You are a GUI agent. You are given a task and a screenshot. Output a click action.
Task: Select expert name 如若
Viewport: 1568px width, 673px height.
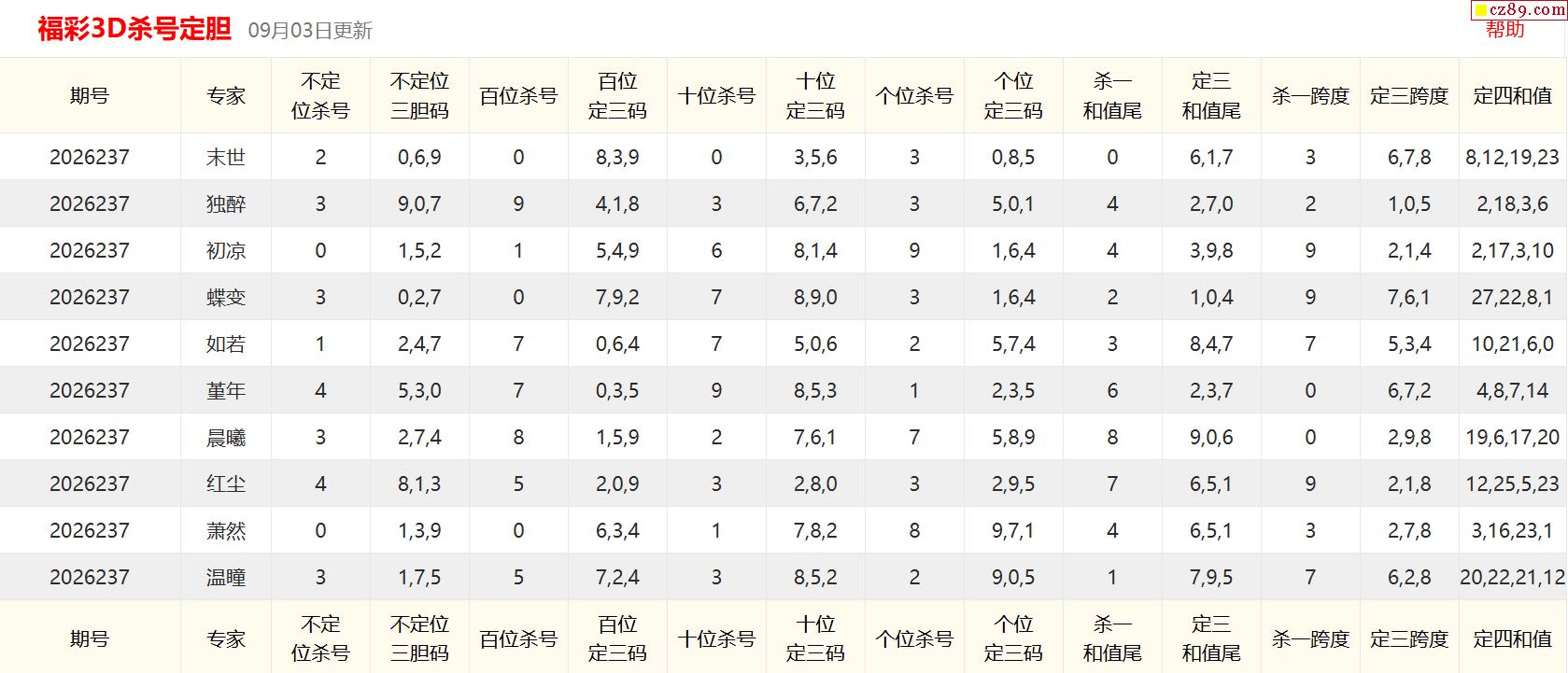(x=226, y=344)
